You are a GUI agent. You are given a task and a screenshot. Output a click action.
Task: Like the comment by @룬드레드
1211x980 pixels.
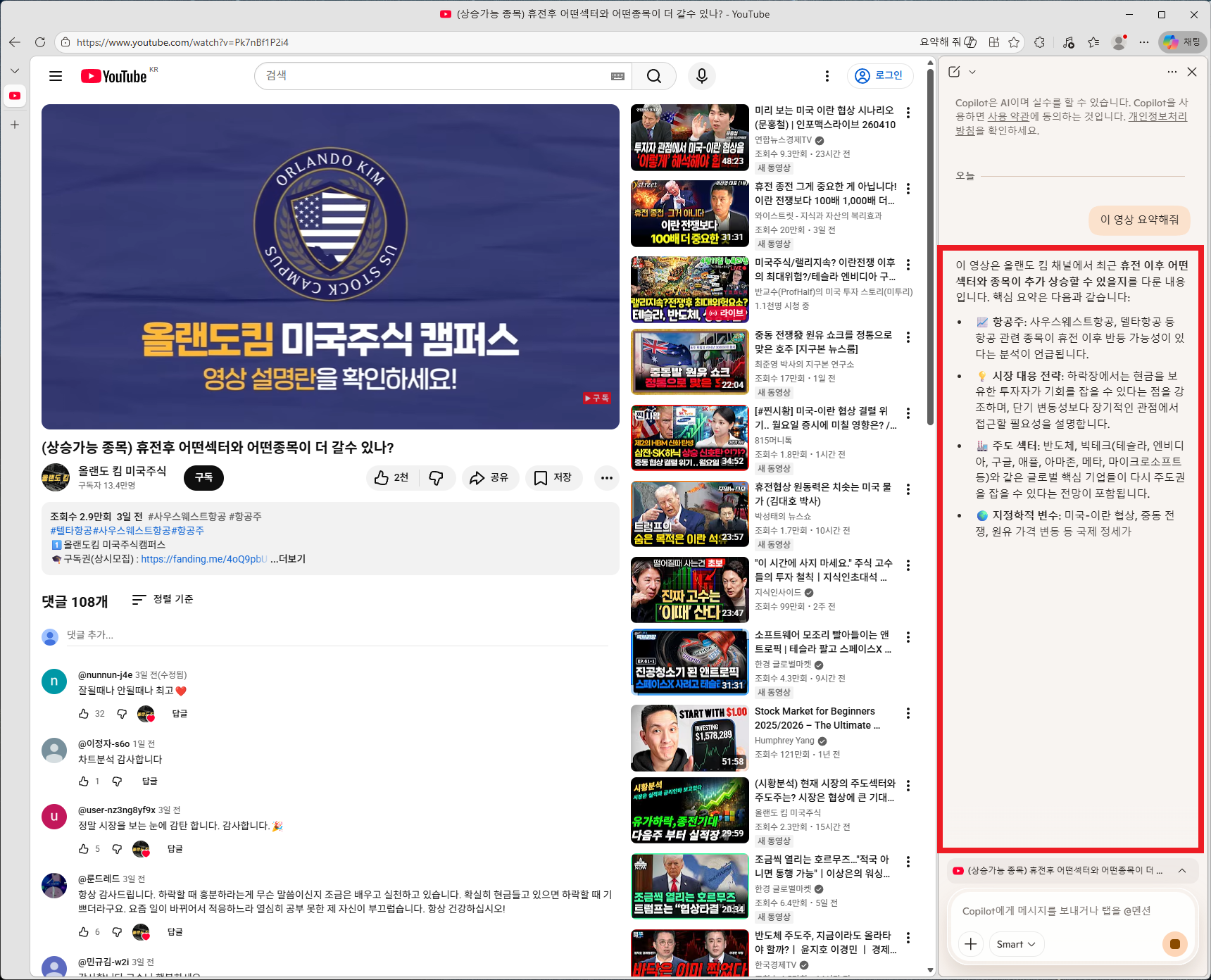pyautogui.click(x=84, y=932)
